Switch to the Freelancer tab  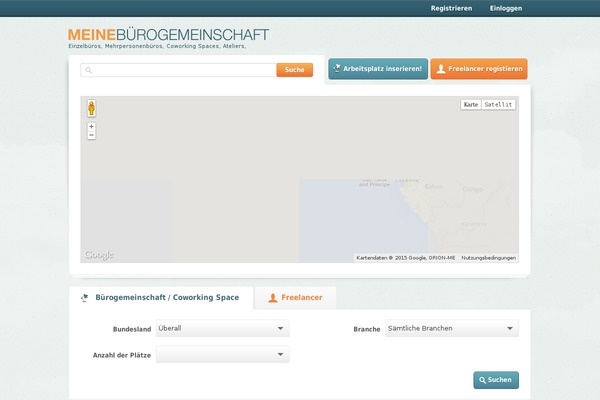pyautogui.click(x=295, y=298)
